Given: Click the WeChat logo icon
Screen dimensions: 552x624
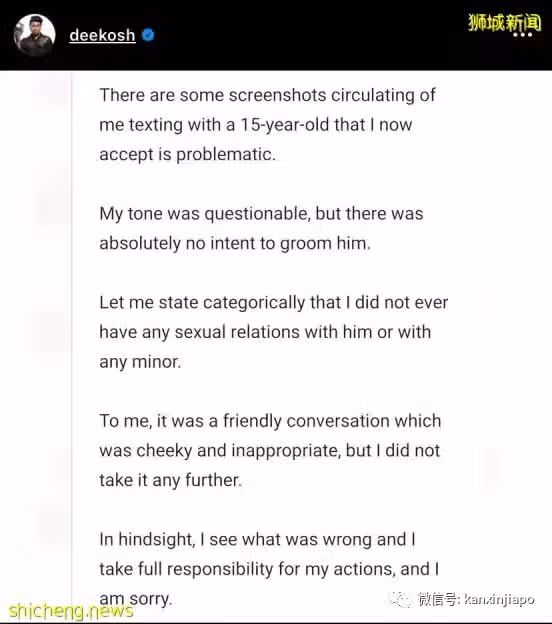Looking at the screenshot, I should click(400, 599).
